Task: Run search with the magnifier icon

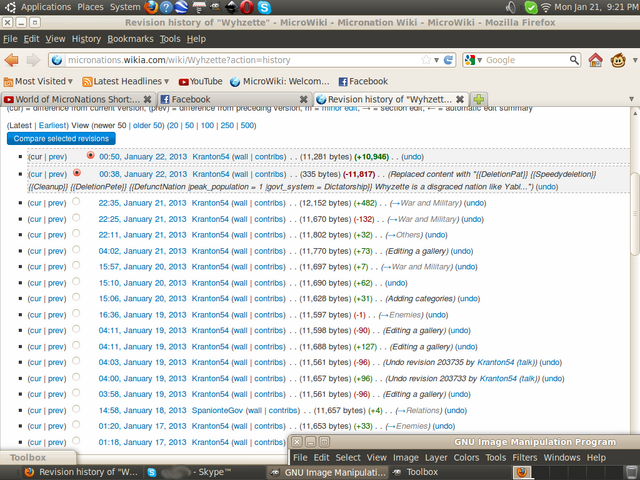Action: click(574, 60)
